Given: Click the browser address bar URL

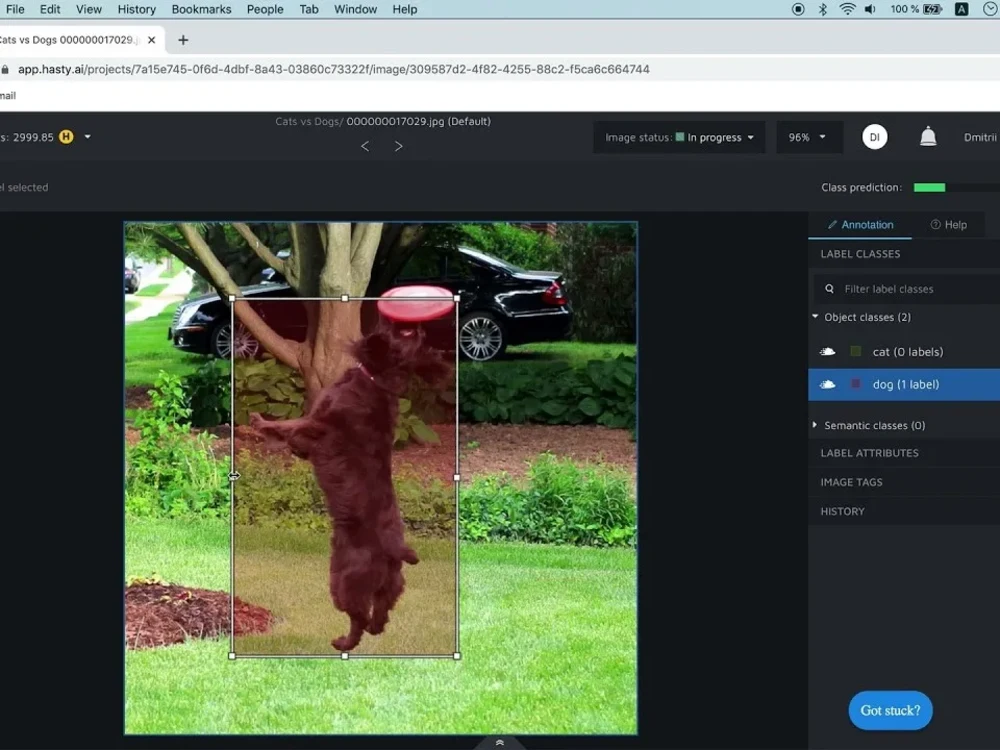Looking at the screenshot, I should tap(334, 70).
